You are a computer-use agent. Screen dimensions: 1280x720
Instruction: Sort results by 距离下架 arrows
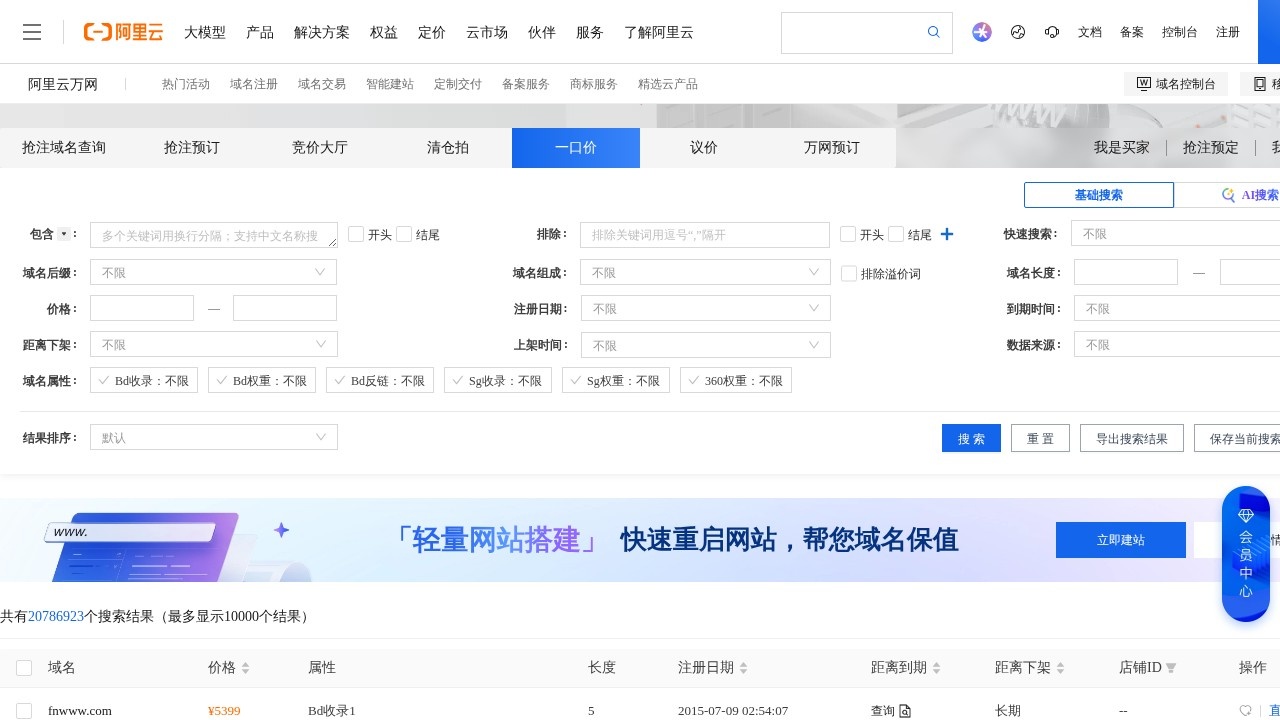[1060, 668]
